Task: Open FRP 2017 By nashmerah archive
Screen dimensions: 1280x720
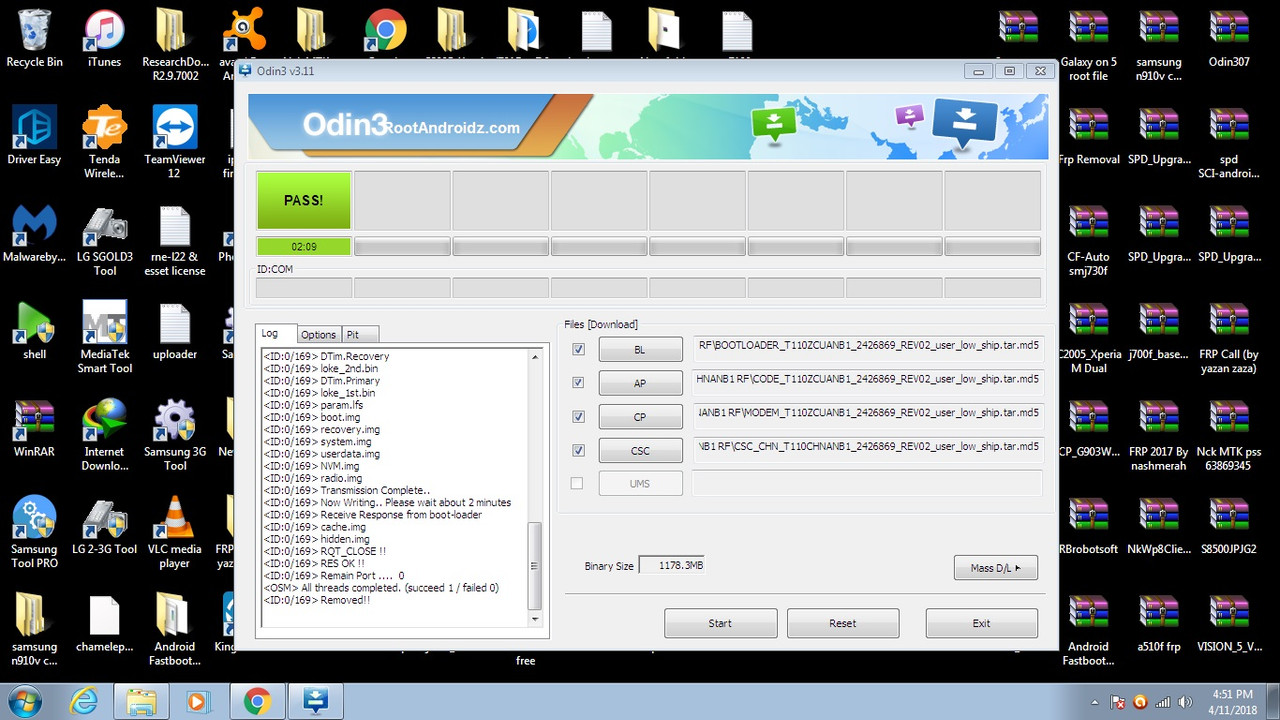Action: (x=1159, y=435)
